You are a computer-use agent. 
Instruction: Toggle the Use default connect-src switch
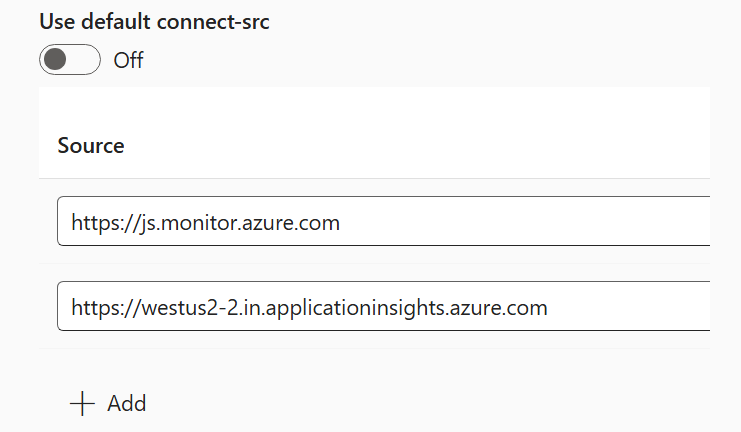[x=70, y=60]
